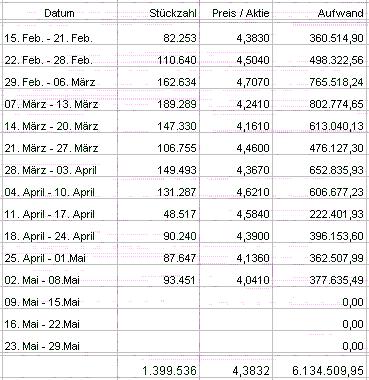Click the price cell 4,4600
Screen dimensions: 369x380
pos(236,148)
